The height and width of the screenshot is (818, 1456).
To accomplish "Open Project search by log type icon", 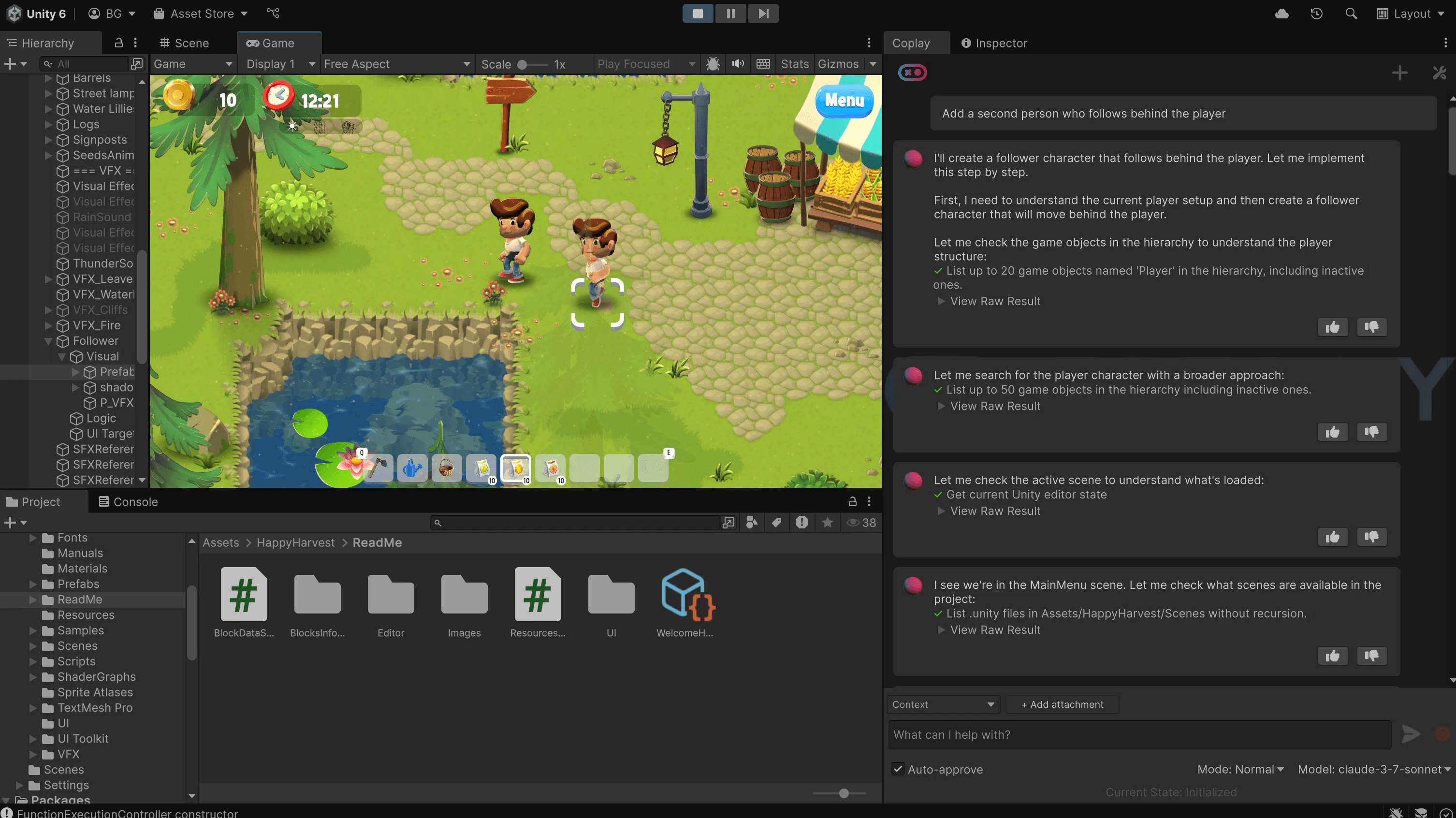I will click(x=801, y=522).
